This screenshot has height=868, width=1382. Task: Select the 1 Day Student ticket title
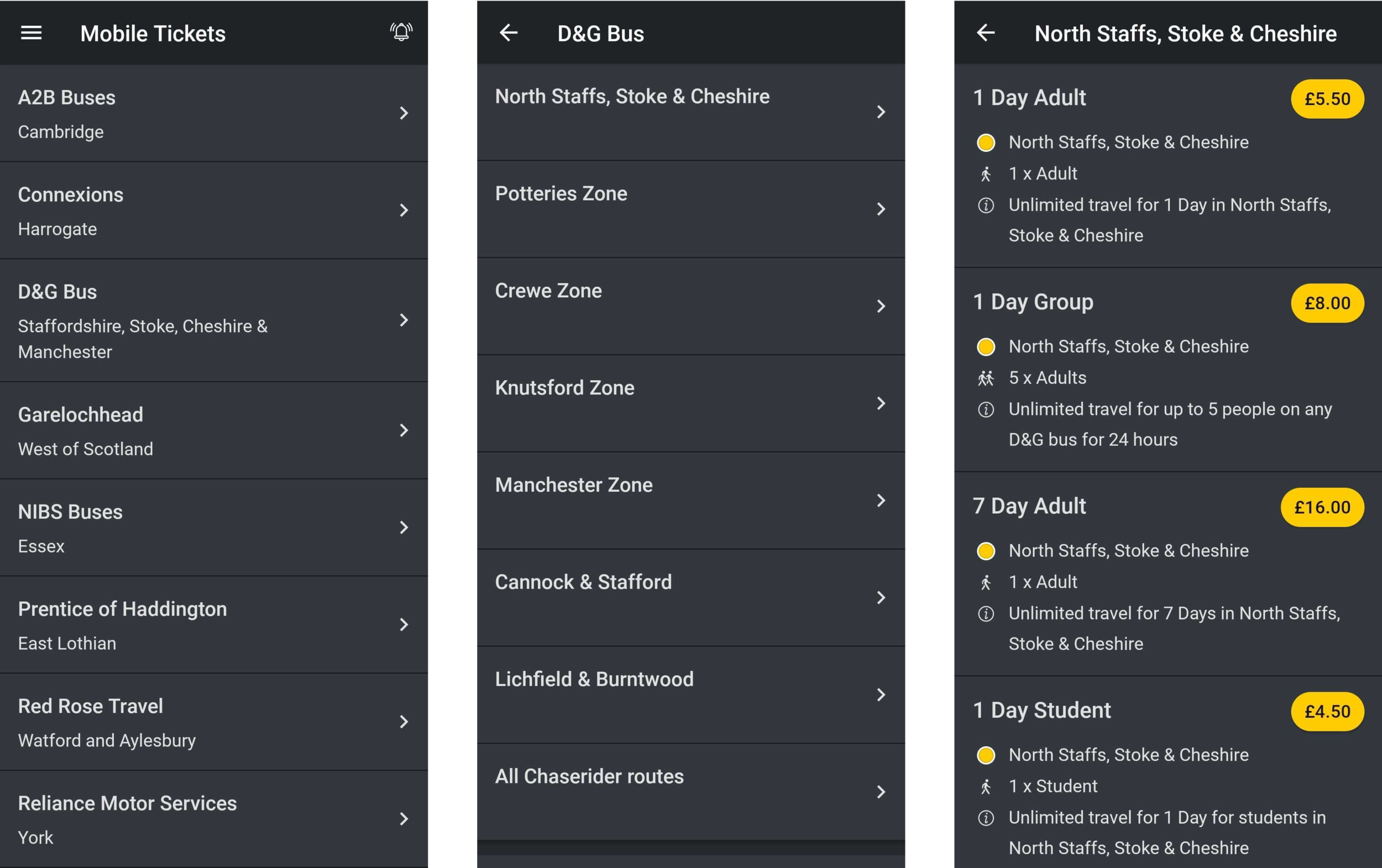(1041, 710)
